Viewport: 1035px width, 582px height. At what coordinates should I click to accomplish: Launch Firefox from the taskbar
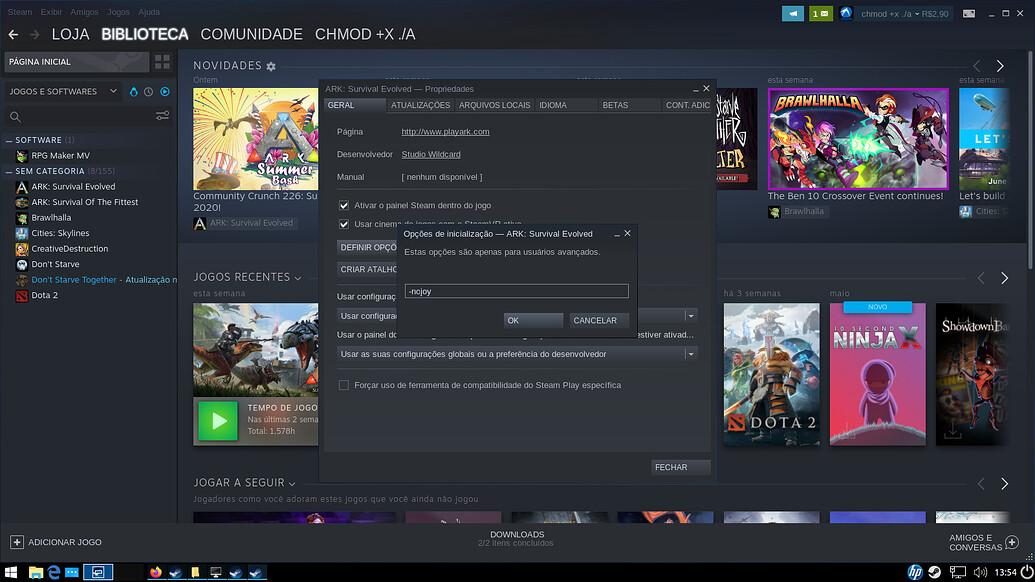156,572
